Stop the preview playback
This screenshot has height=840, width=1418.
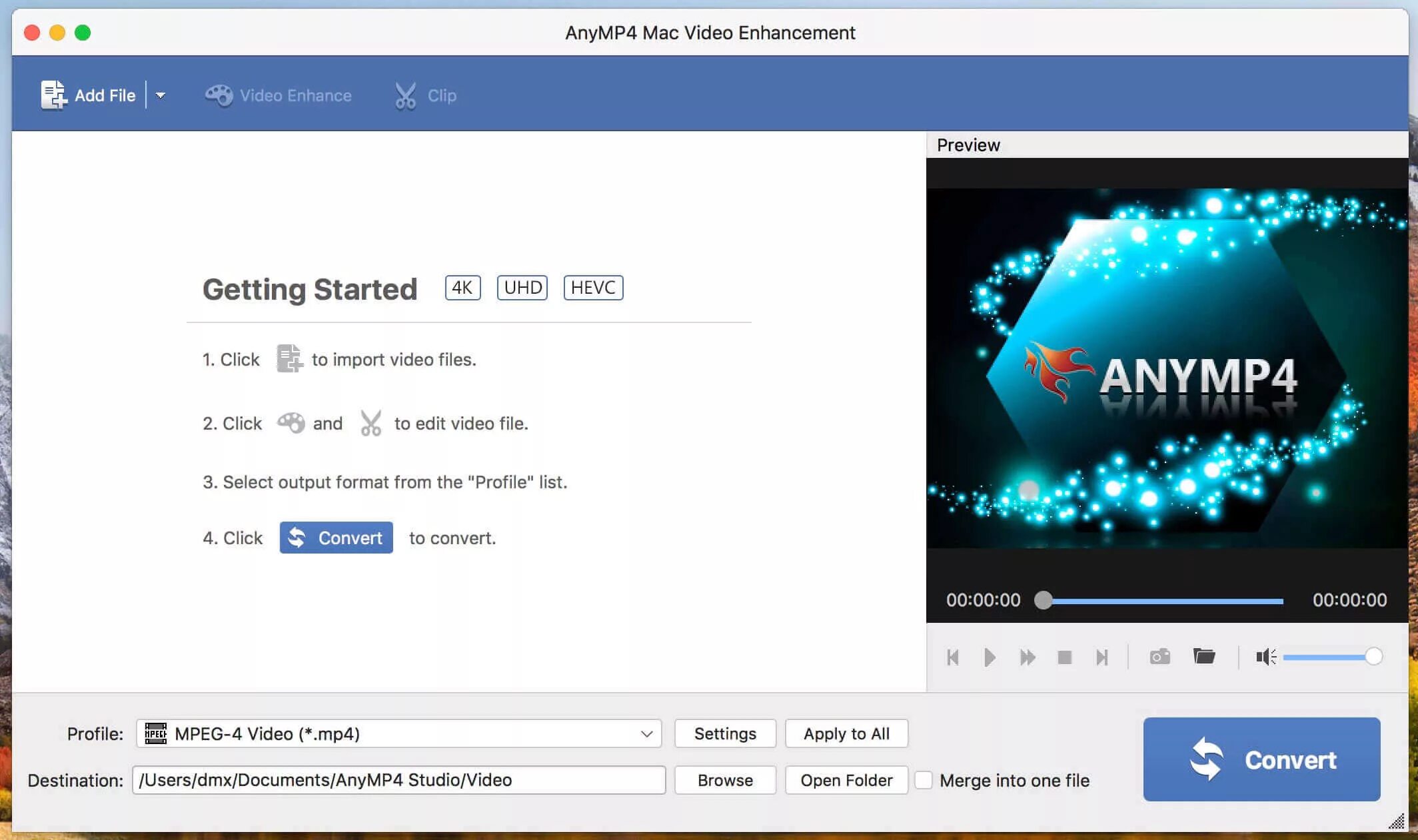pyautogui.click(x=1065, y=657)
